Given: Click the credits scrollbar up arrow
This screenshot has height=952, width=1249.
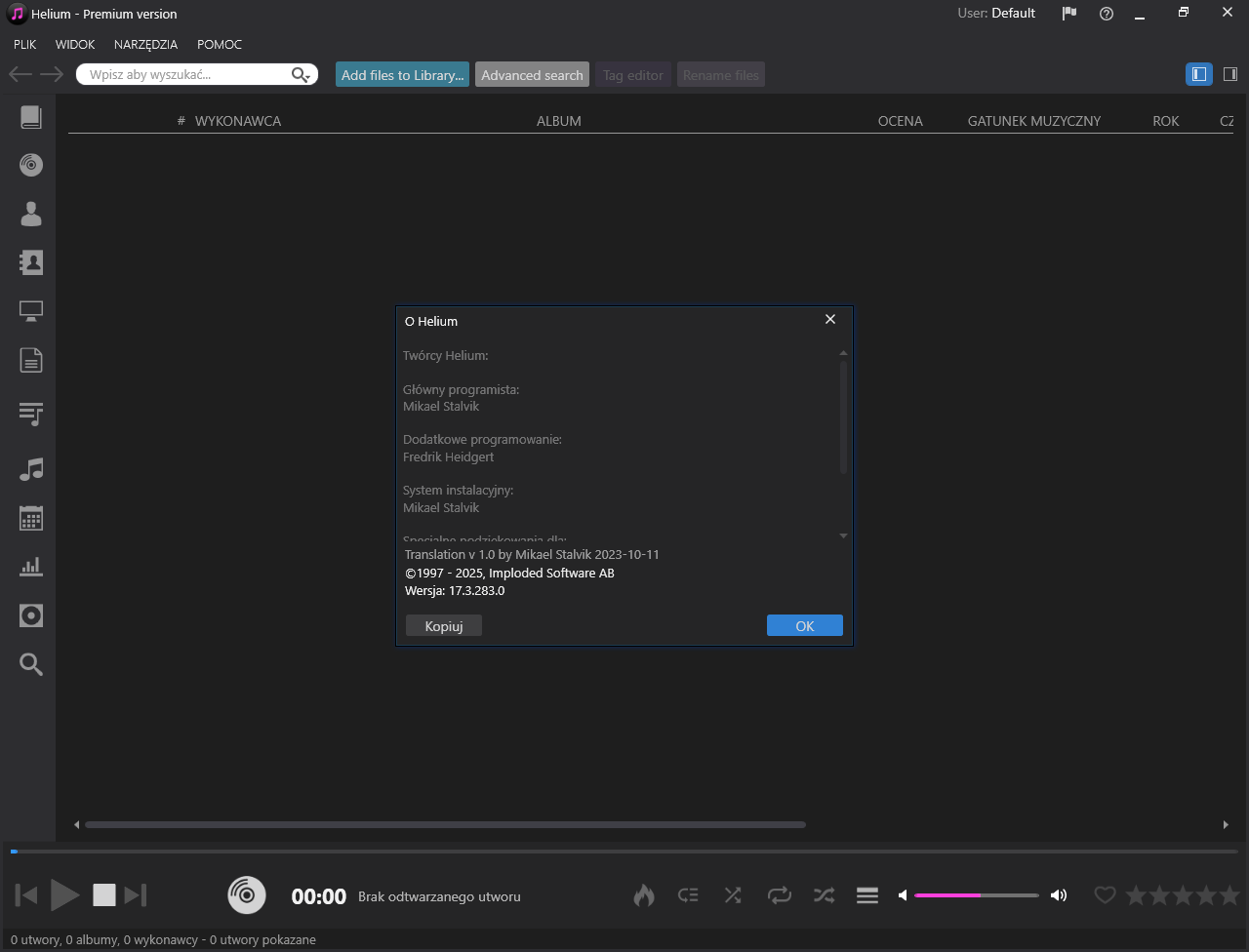Looking at the screenshot, I should point(844,352).
